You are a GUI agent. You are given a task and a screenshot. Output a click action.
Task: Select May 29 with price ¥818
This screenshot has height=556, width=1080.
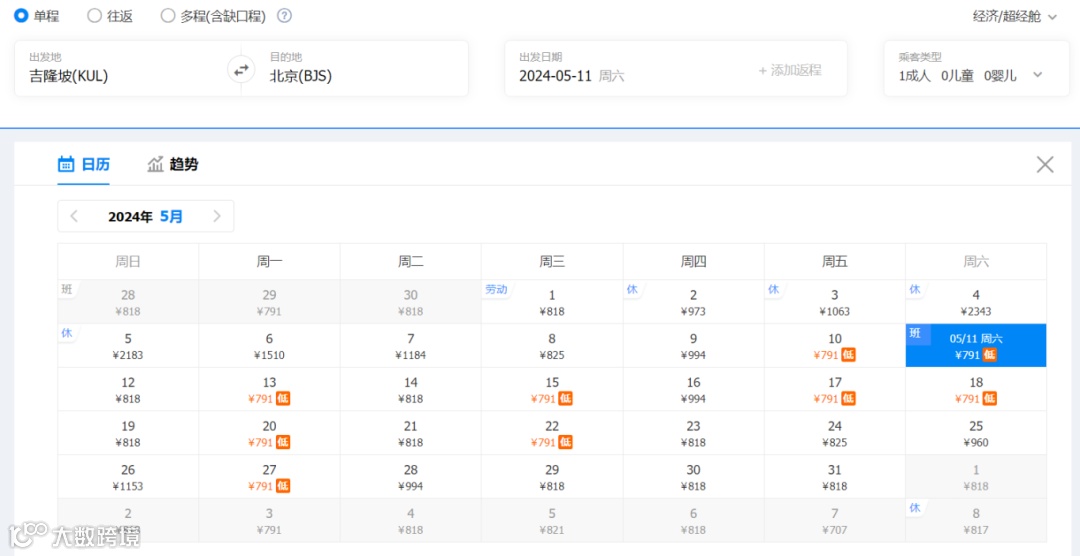552,477
